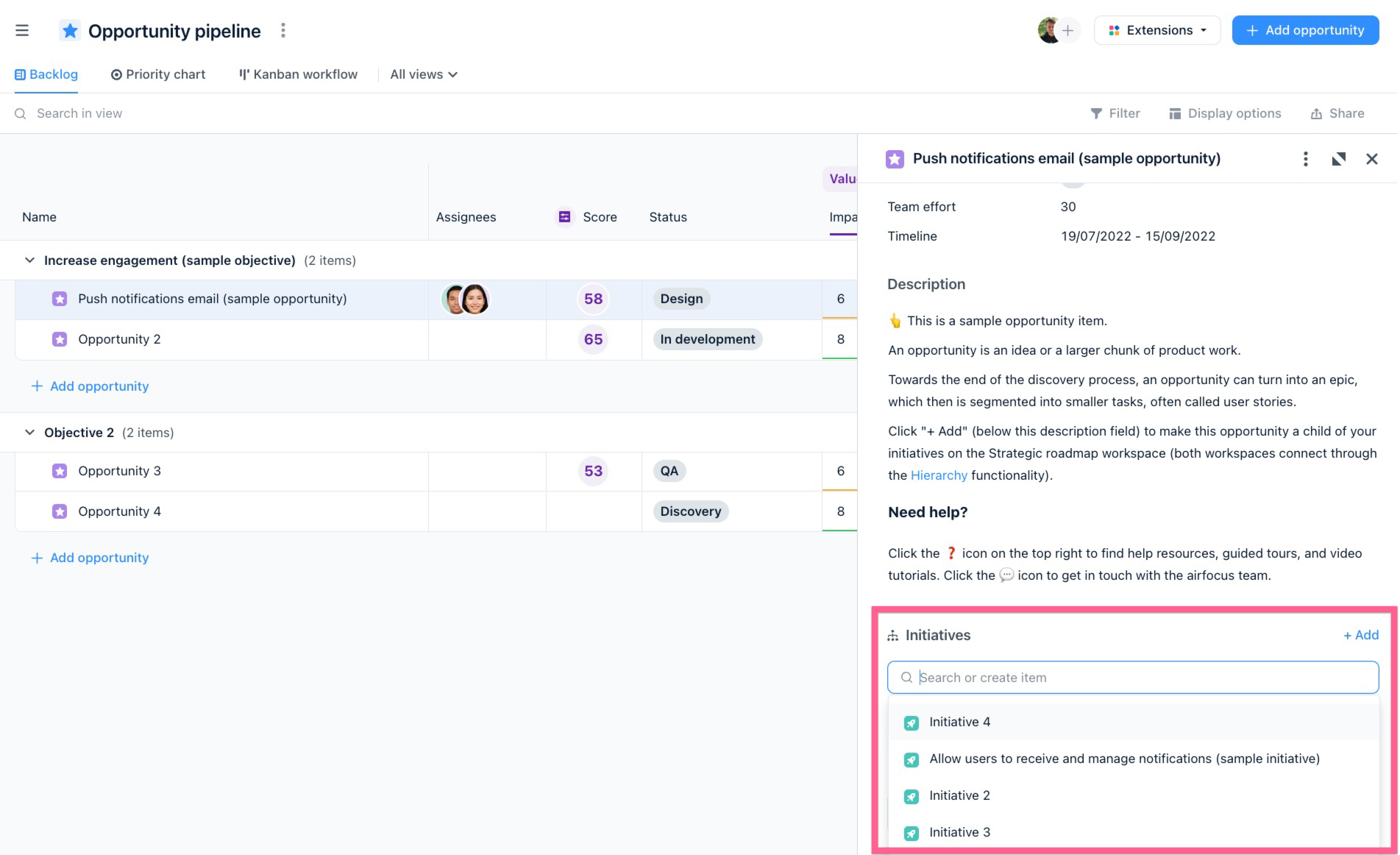This screenshot has width=1400, height=855.
Task: Click + Add in Initiatives section
Action: 1361,635
